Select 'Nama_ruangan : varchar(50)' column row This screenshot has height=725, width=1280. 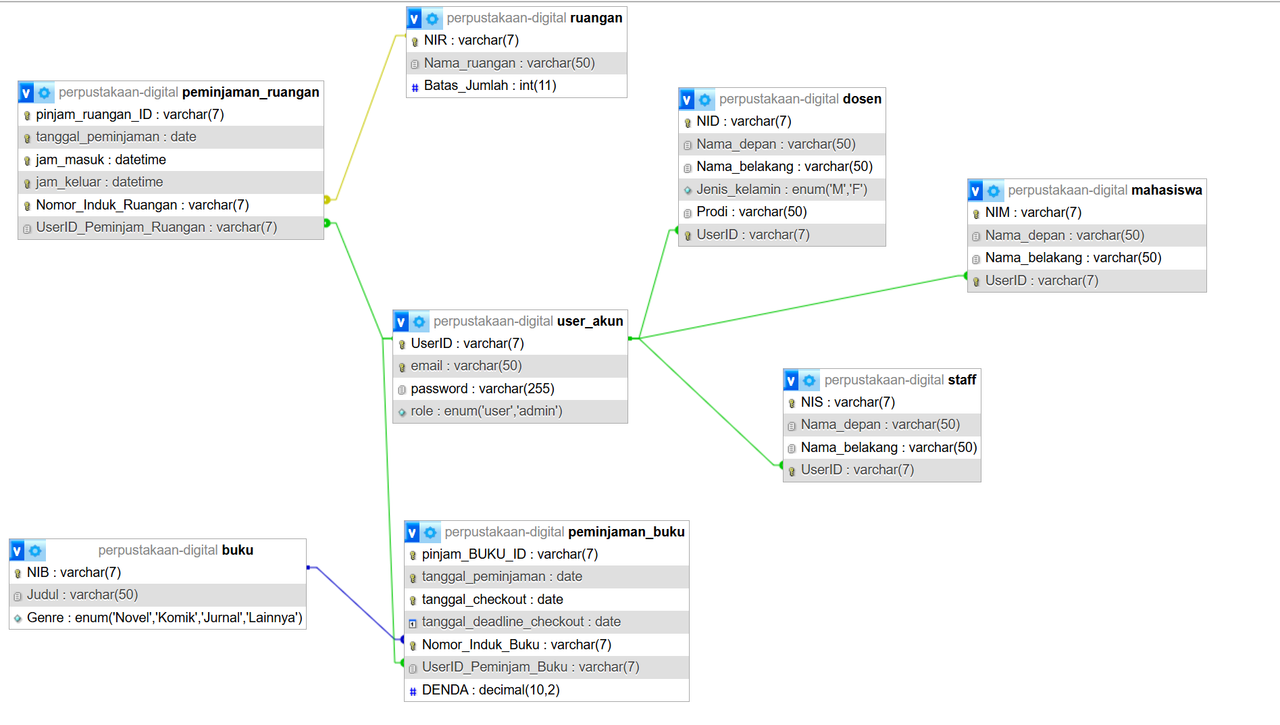(x=517, y=63)
